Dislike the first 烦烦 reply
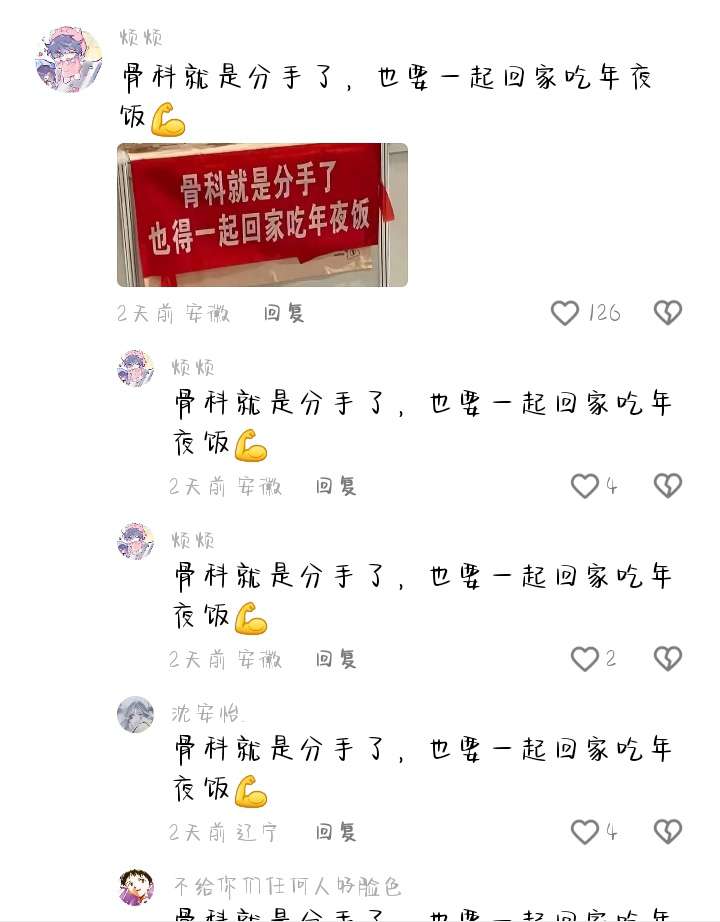The width and height of the screenshot is (720, 922). (668, 486)
